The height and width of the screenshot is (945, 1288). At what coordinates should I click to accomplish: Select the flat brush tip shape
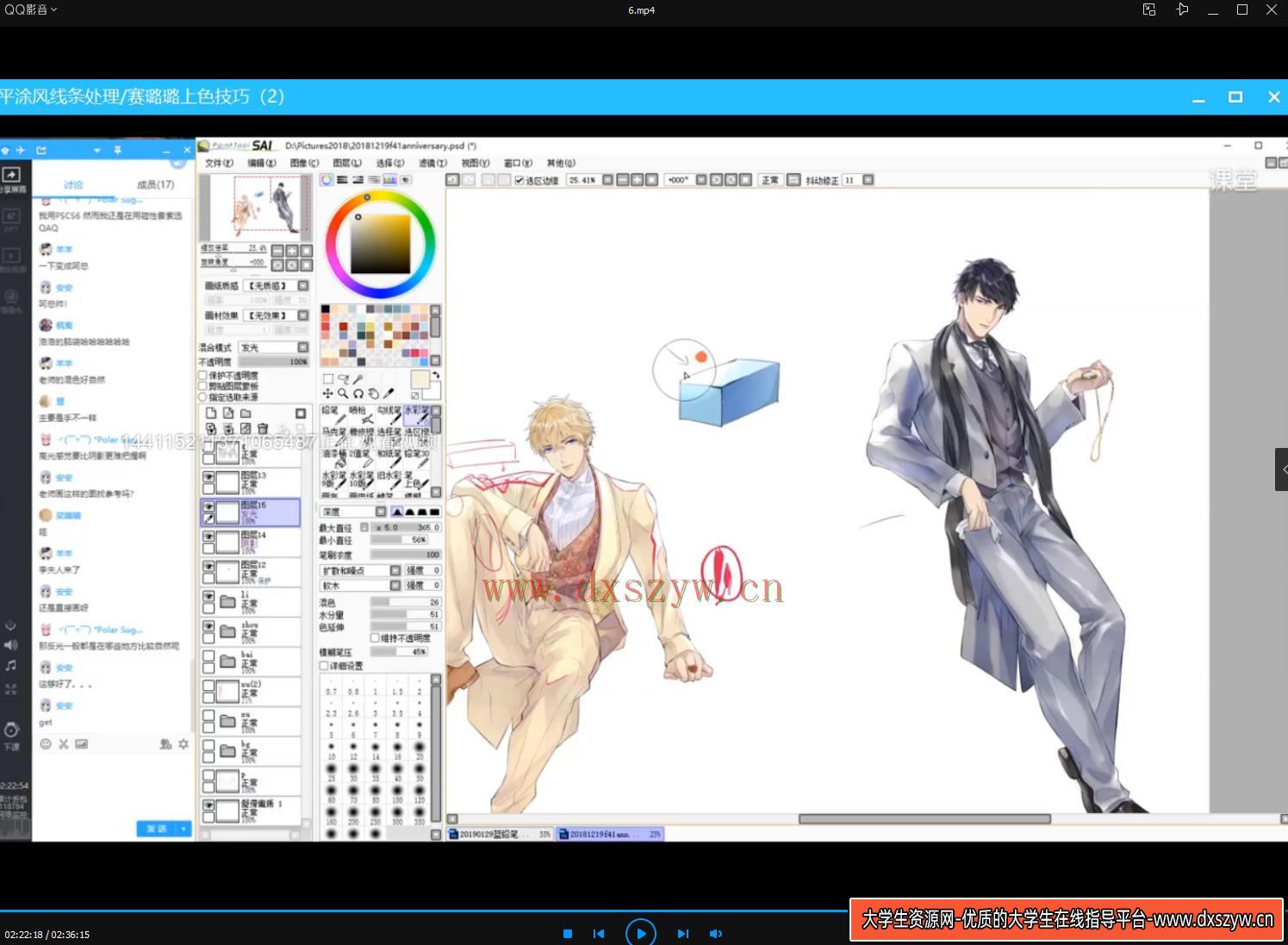point(435,512)
